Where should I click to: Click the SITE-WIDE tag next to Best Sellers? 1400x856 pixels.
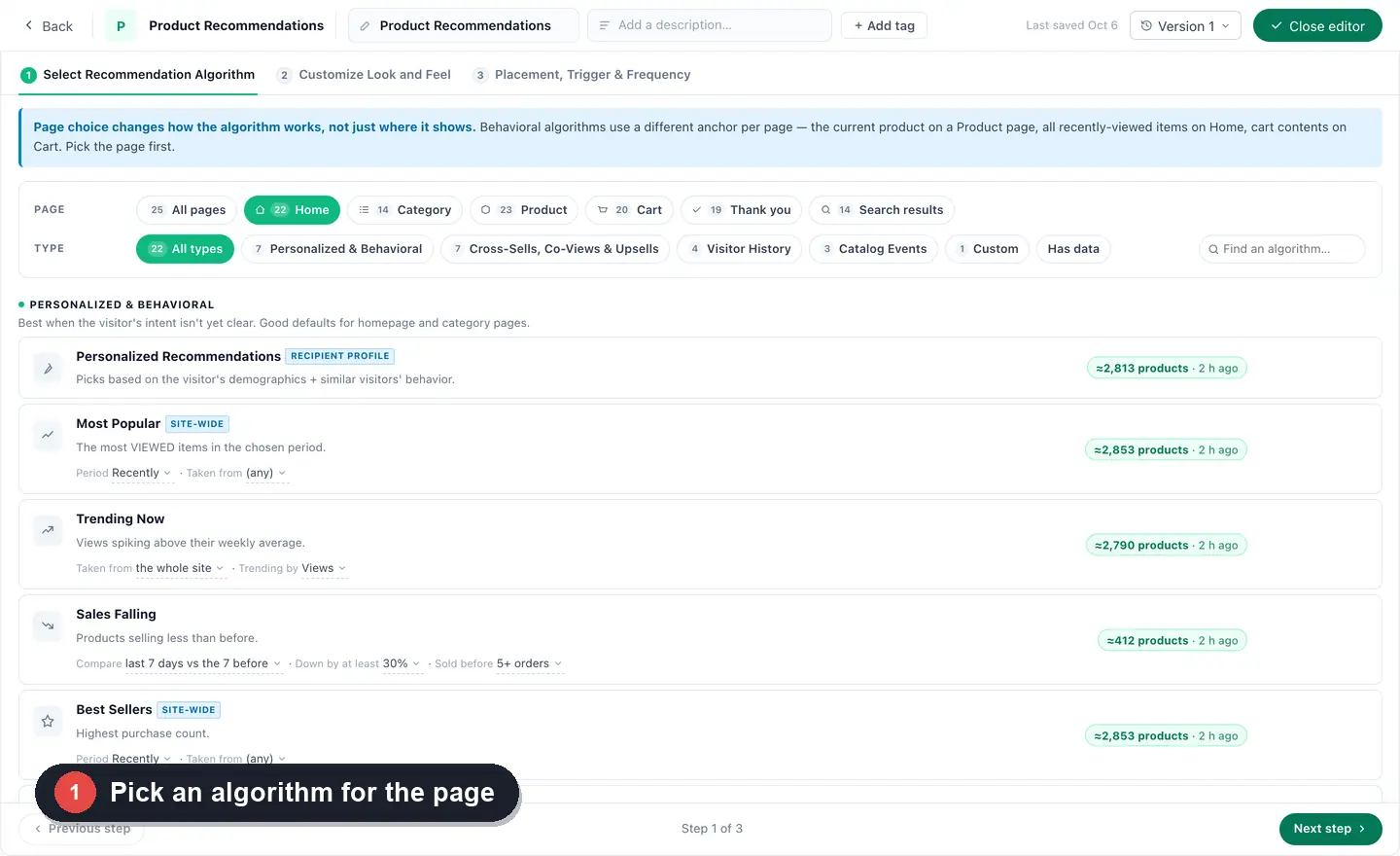189,710
